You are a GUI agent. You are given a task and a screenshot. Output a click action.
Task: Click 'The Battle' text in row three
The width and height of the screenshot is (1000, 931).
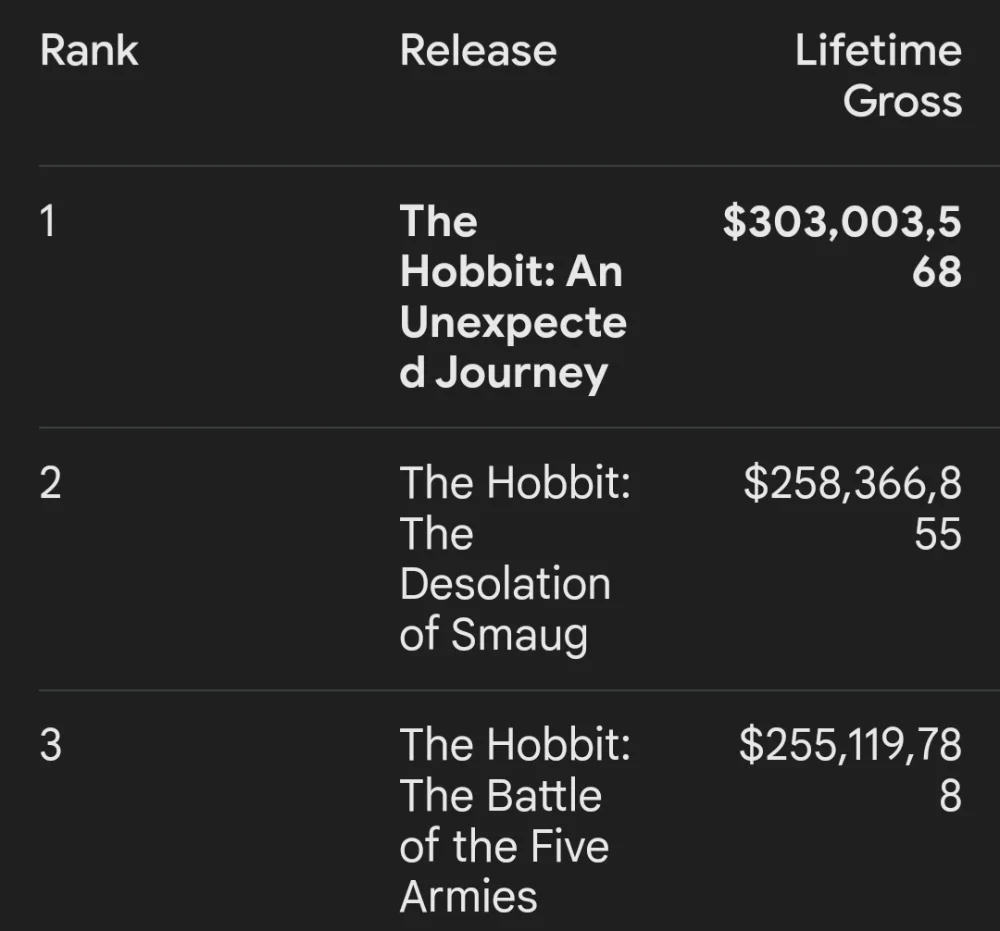pyautogui.click(x=501, y=795)
